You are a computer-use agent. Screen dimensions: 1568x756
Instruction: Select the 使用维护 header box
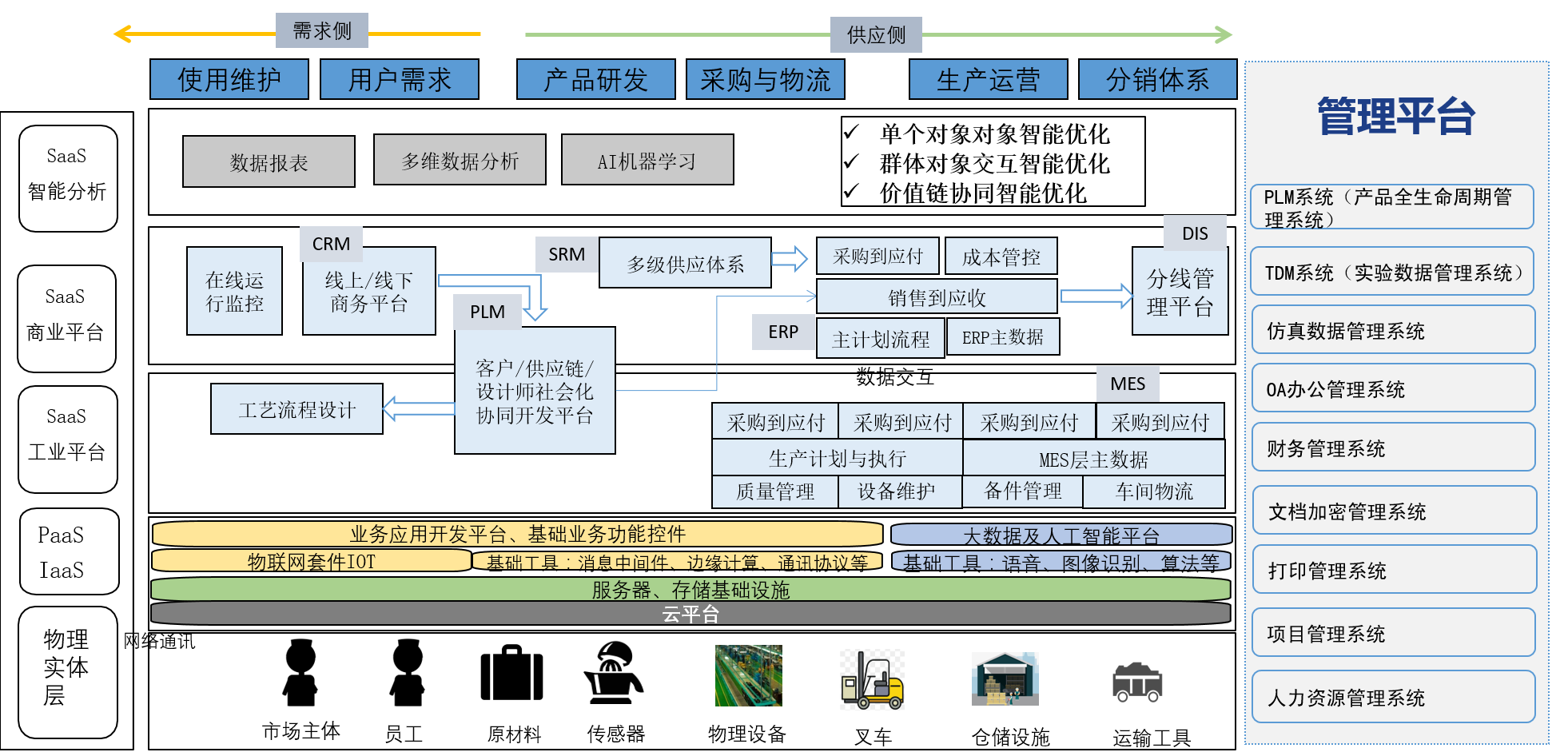pos(229,79)
